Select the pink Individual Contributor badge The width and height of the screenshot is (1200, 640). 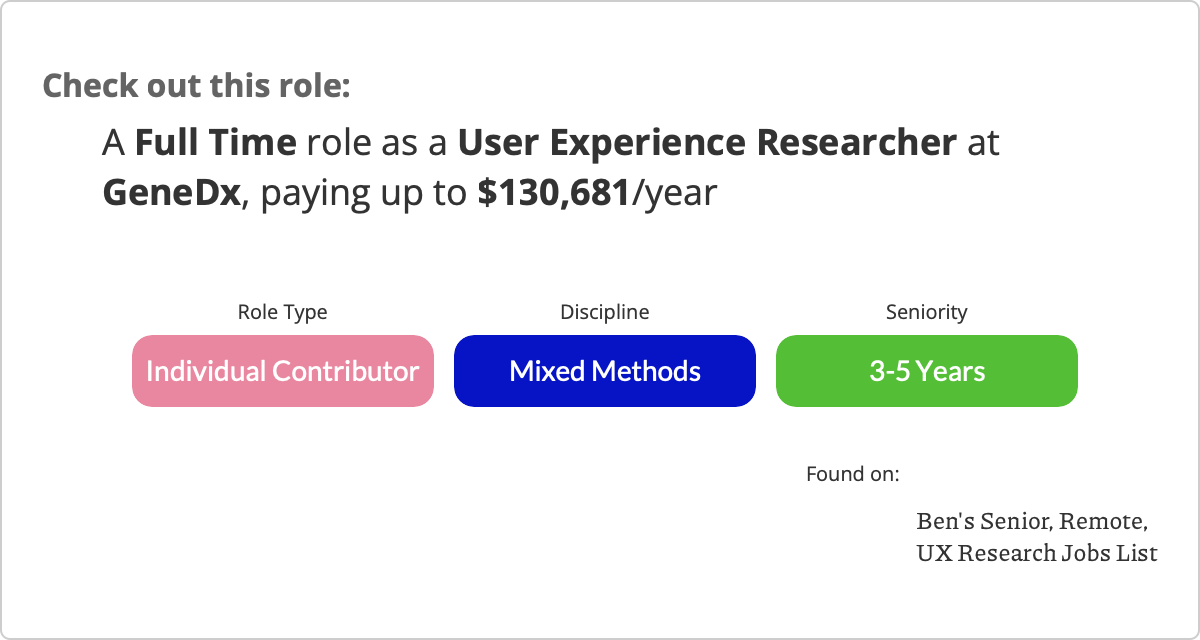(282, 371)
